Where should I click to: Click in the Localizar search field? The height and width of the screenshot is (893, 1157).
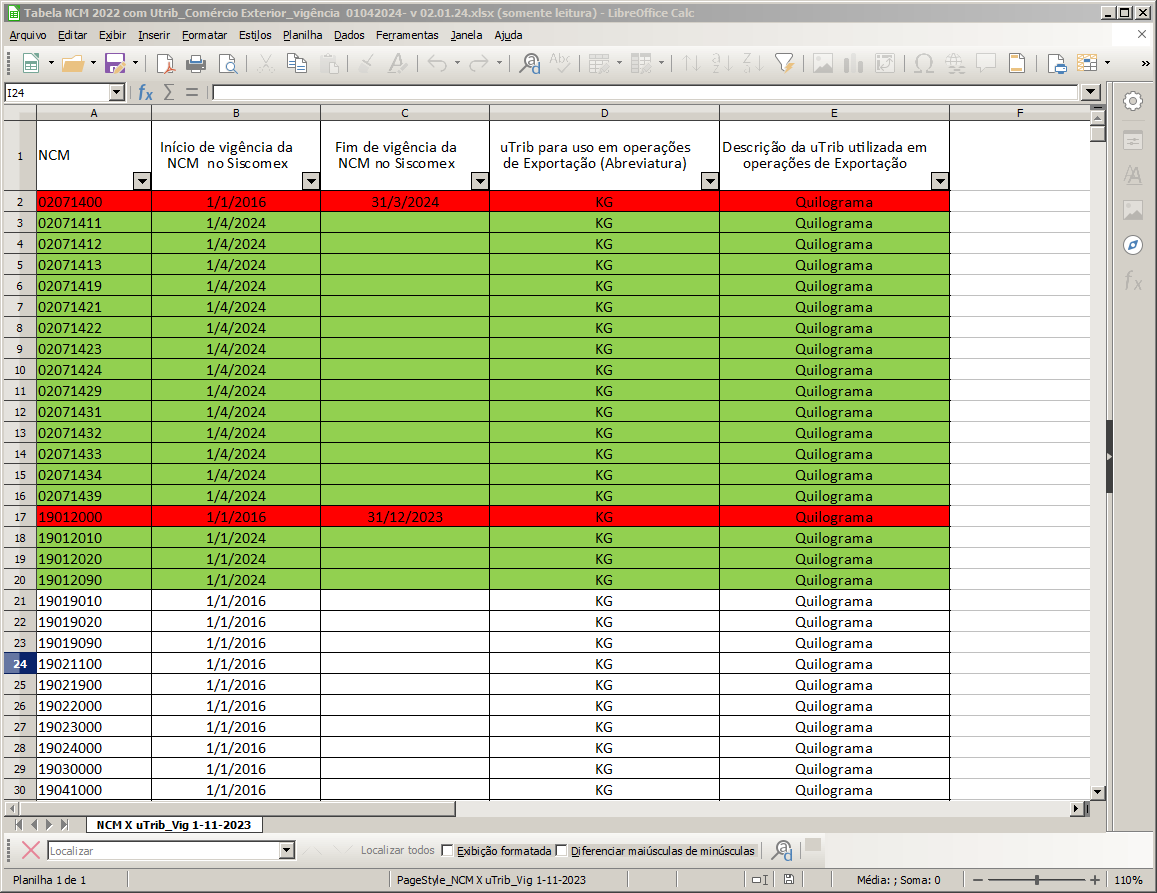[x=164, y=850]
